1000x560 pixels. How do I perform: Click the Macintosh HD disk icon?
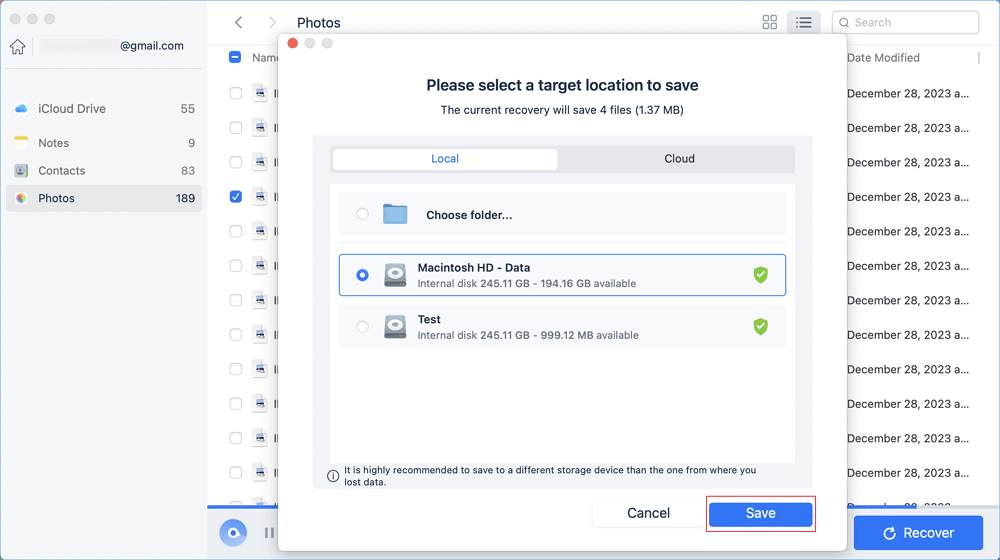pyautogui.click(x=396, y=275)
